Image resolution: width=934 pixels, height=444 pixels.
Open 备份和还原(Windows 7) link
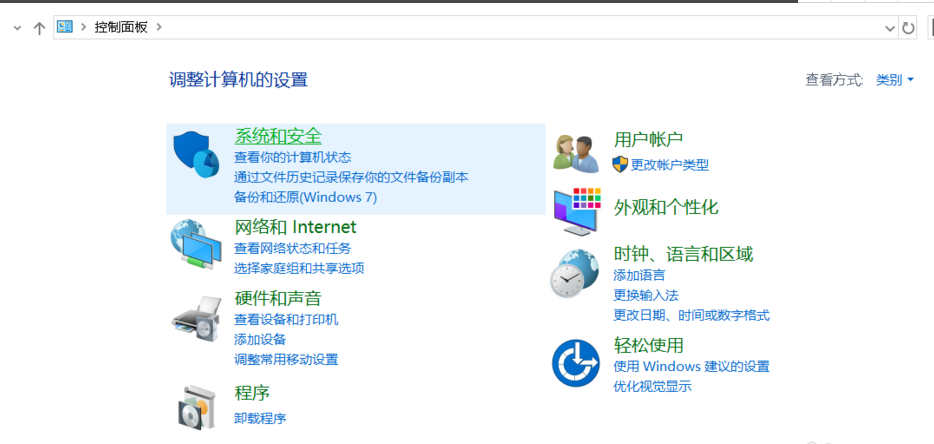305,197
